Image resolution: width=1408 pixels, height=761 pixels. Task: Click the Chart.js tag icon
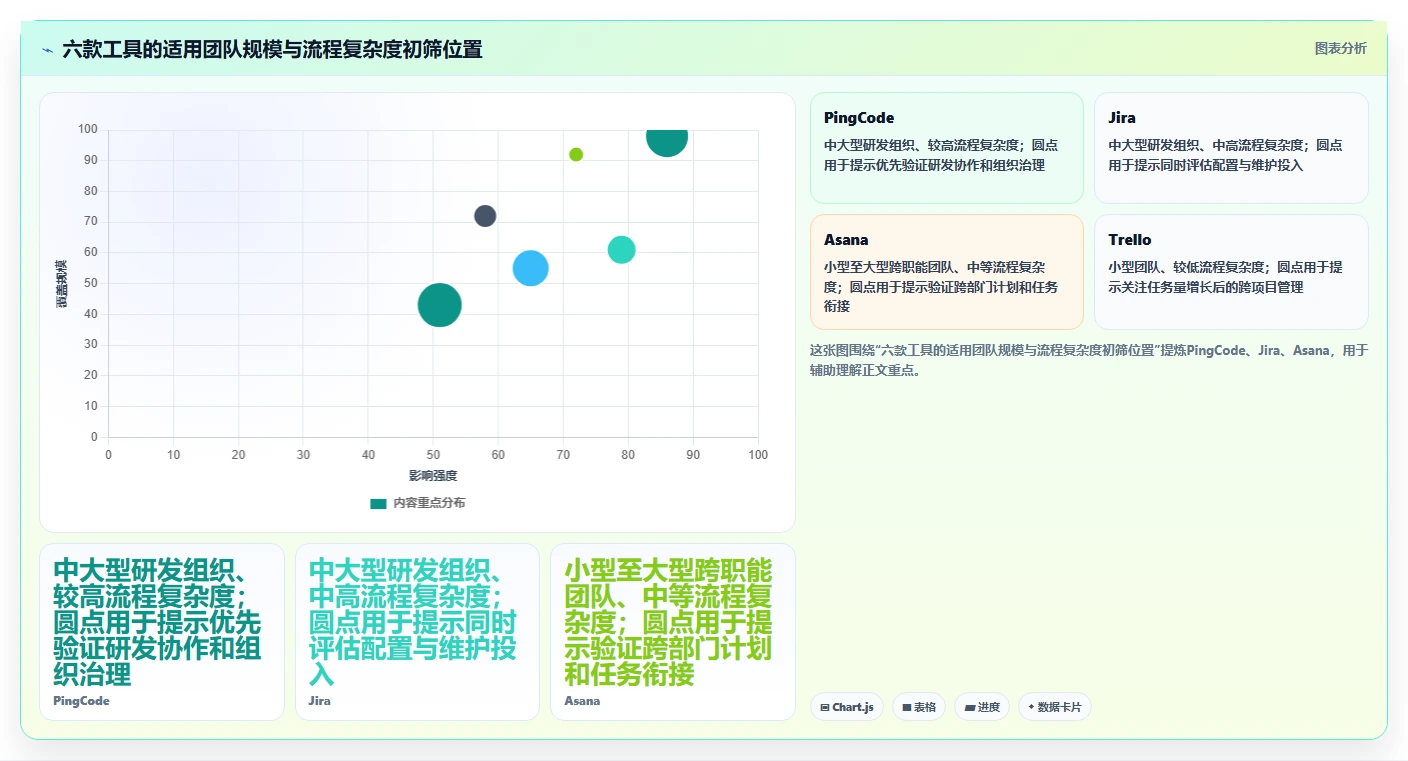click(825, 707)
